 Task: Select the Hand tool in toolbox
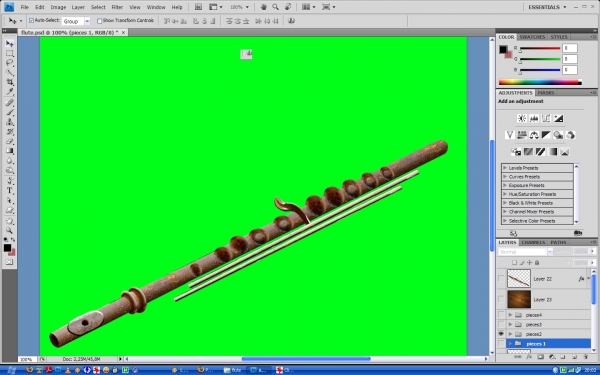(x=9, y=221)
